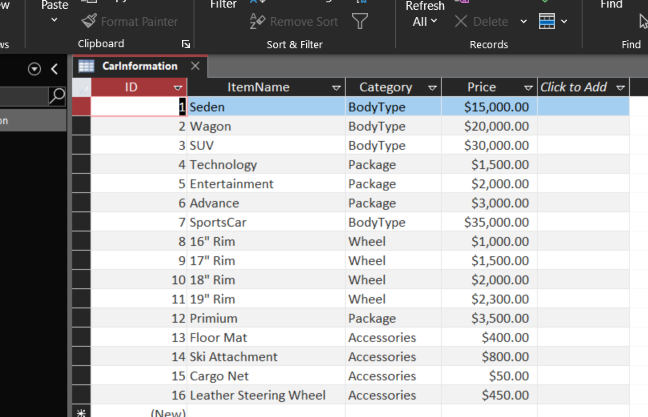648x417 pixels.
Task: Close the CarInformation tab
Action: pos(195,66)
